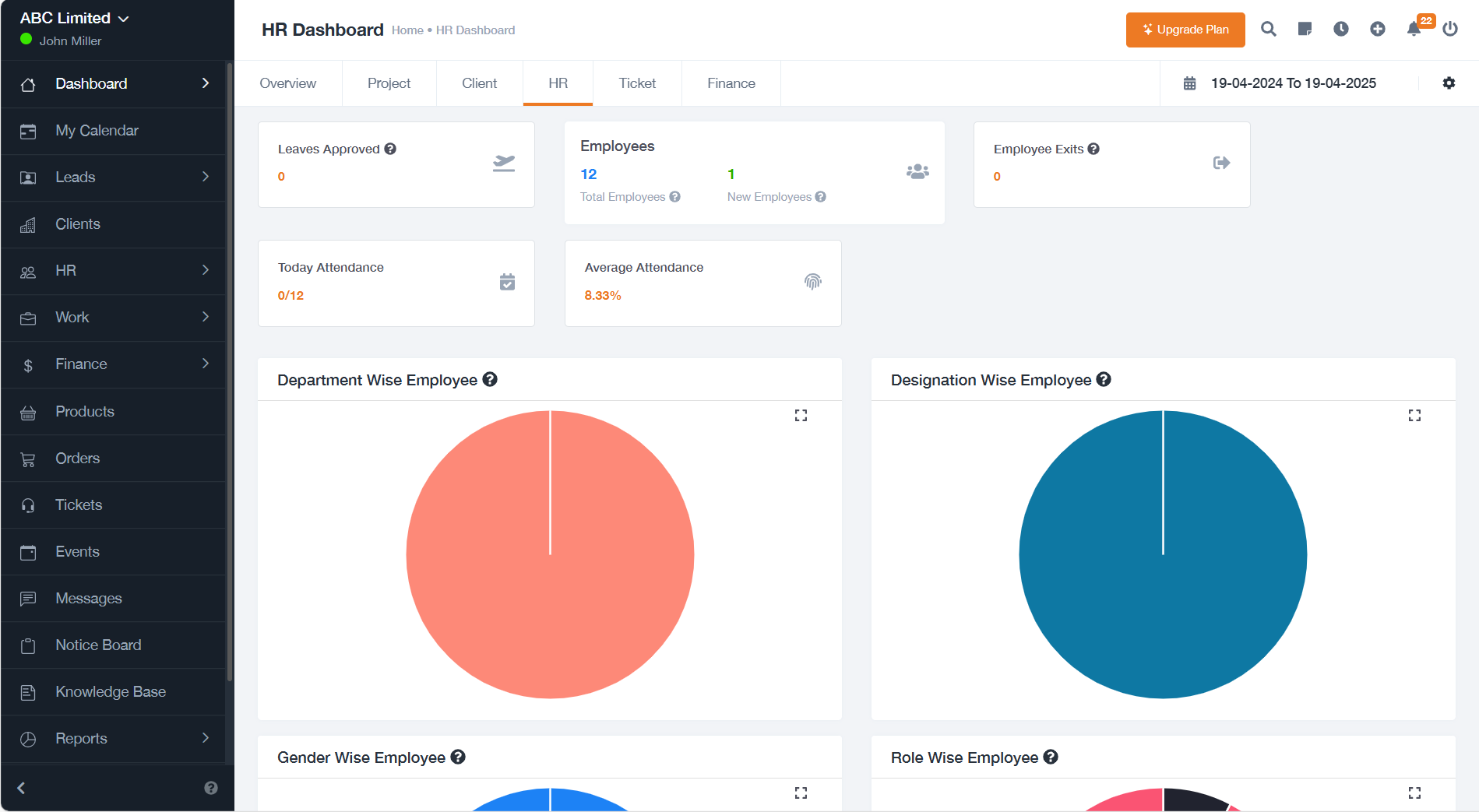Open the sticky notes icon
Screen dimensions: 1479x812
click(x=1305, y=30)
